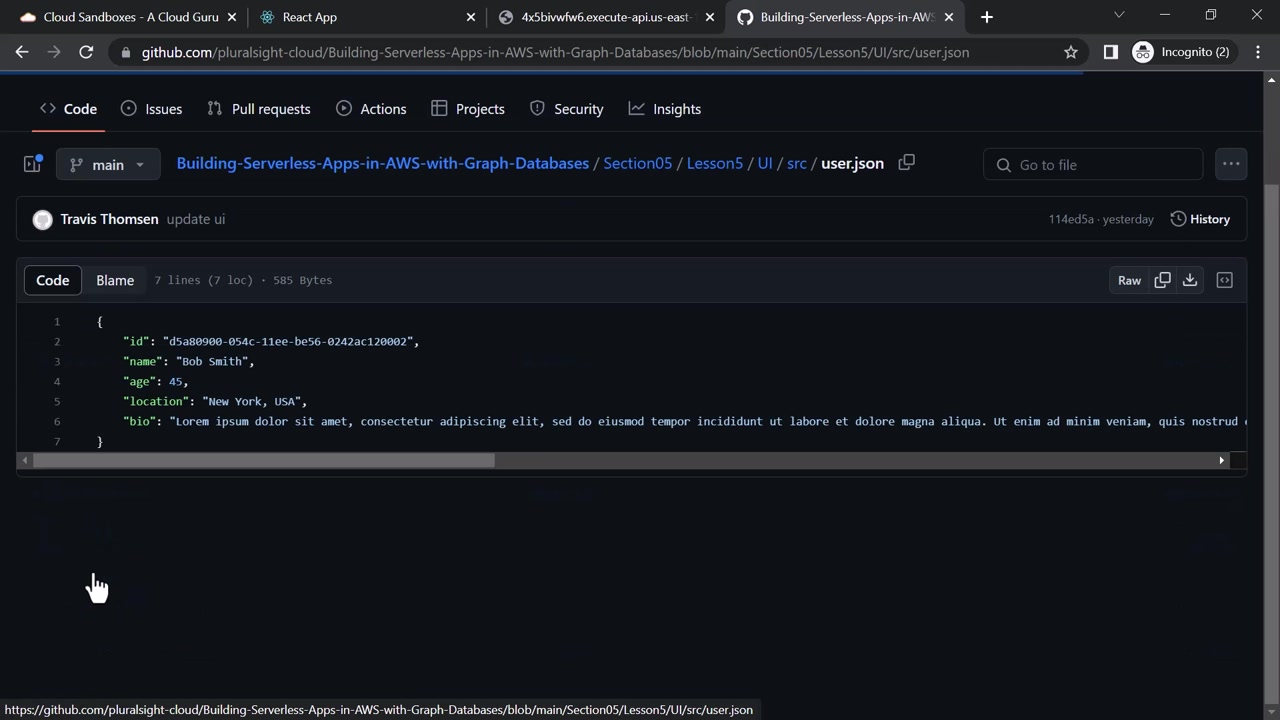Copy the file path with the copy icon
Viewport: 1280px width, 720px height.
pos(906,163)
